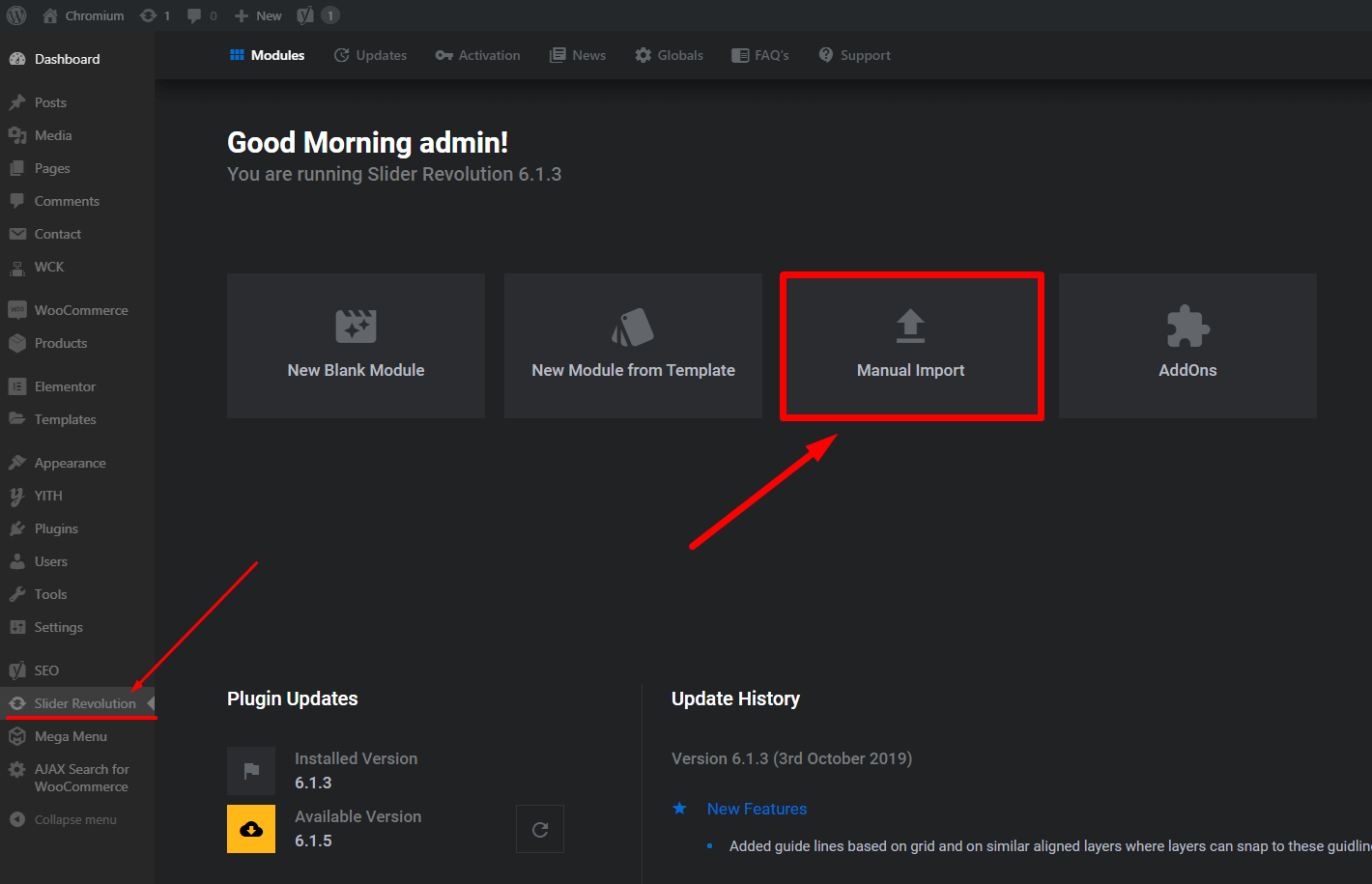
Task: Open Chromium site home link
Action: click(83, 15)
